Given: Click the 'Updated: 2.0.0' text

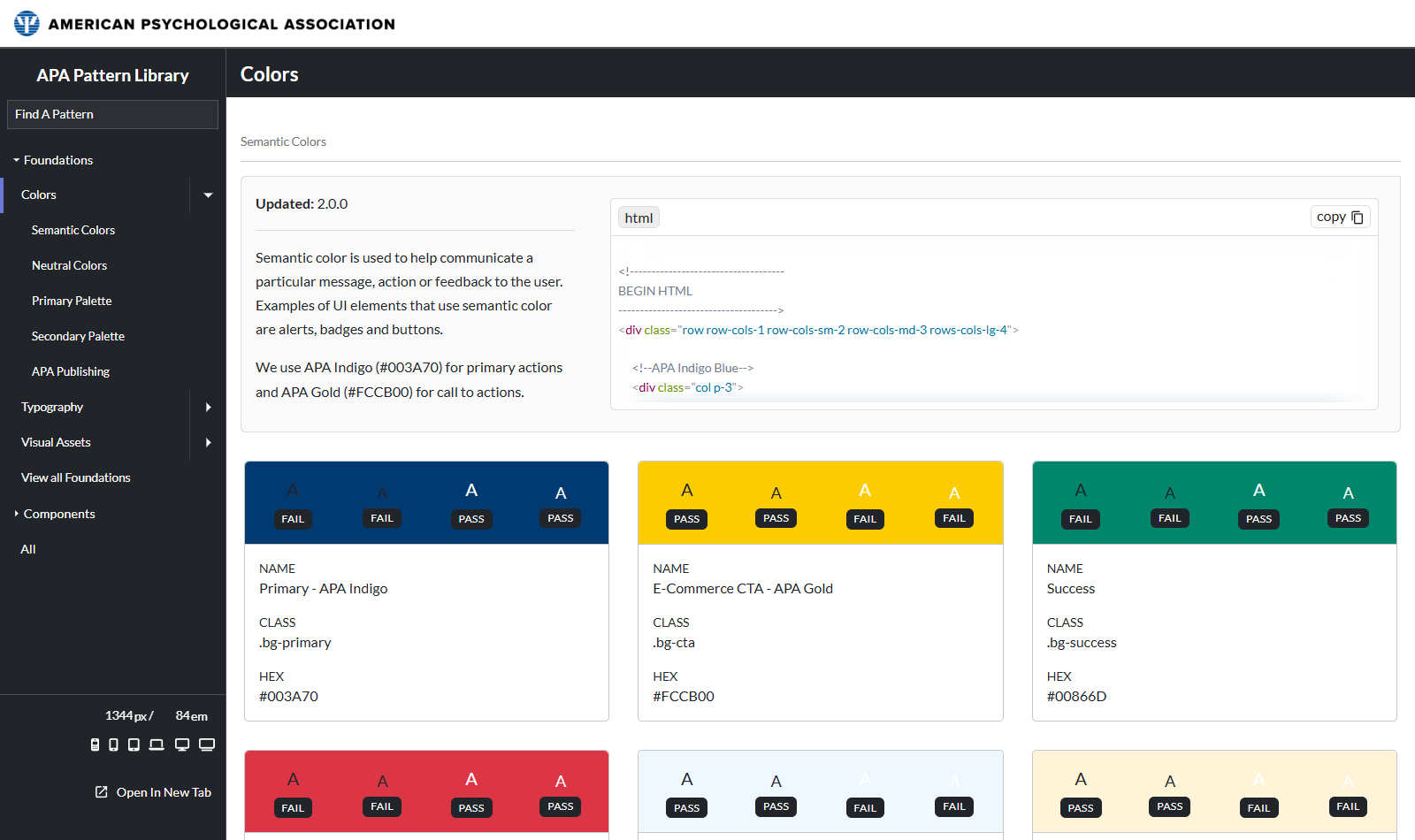Looking at the screenshot, I should (302, 204).
